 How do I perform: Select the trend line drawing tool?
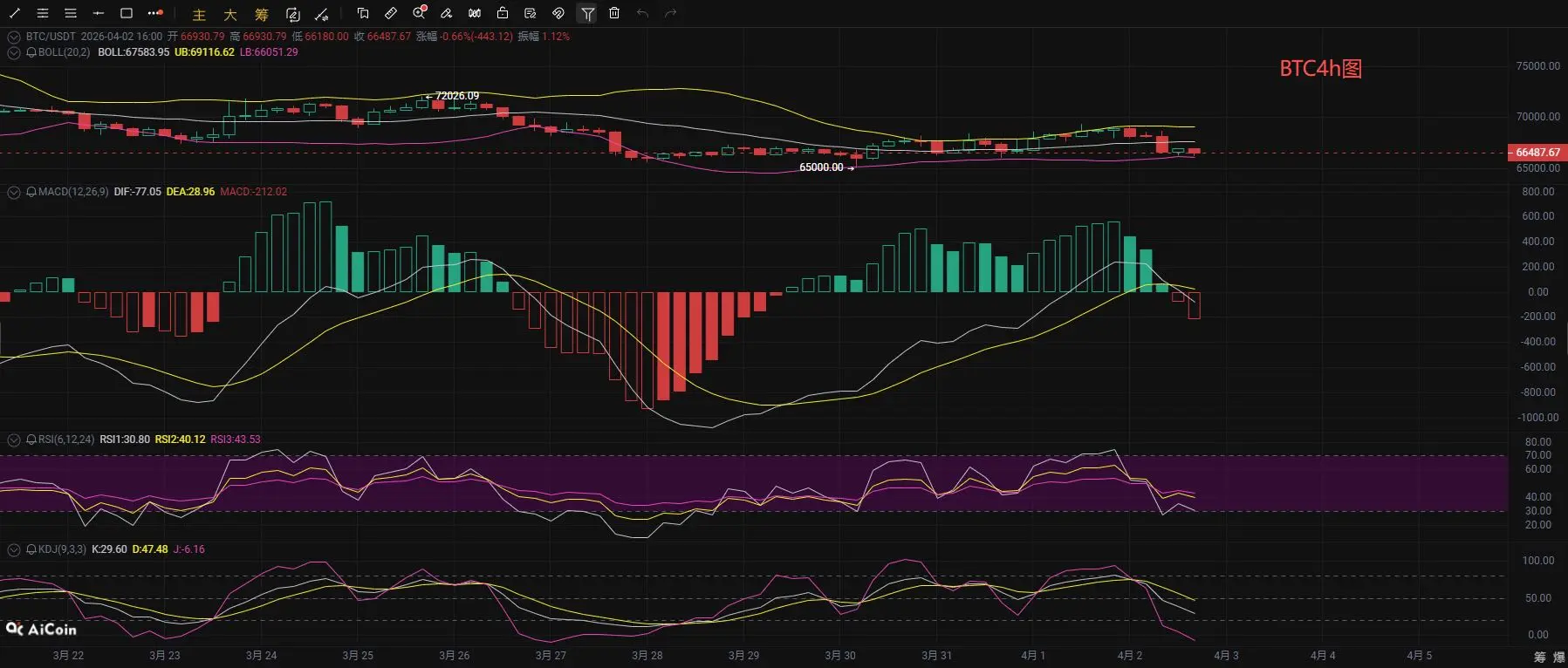(x=15, y=13)
